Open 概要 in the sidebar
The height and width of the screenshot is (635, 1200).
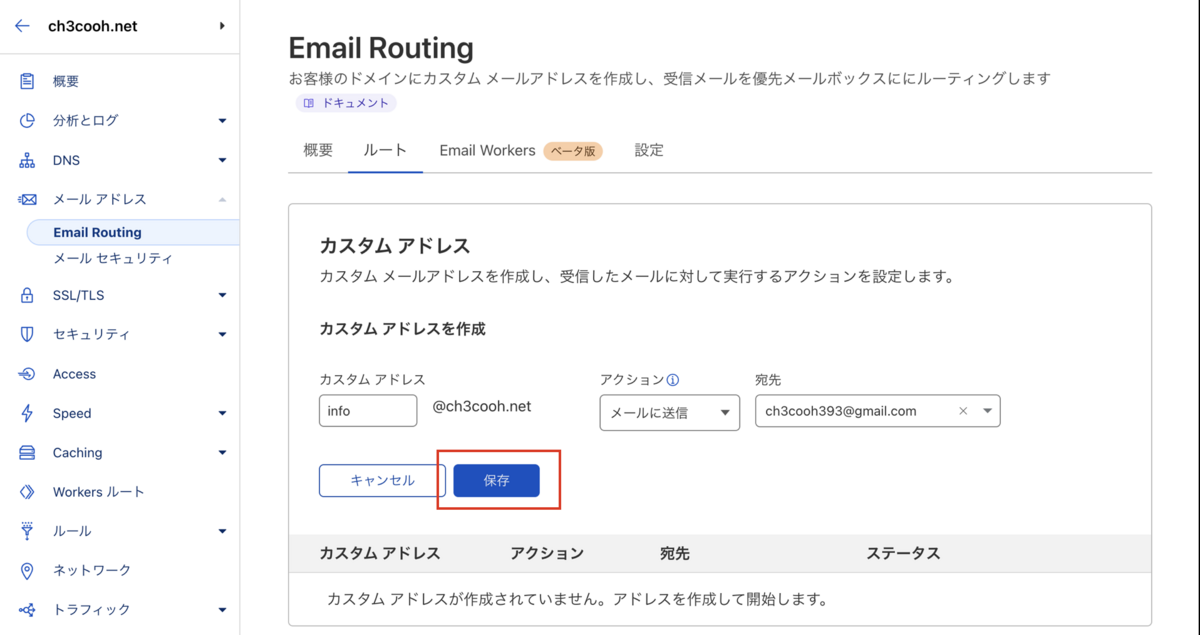[66, 81]
